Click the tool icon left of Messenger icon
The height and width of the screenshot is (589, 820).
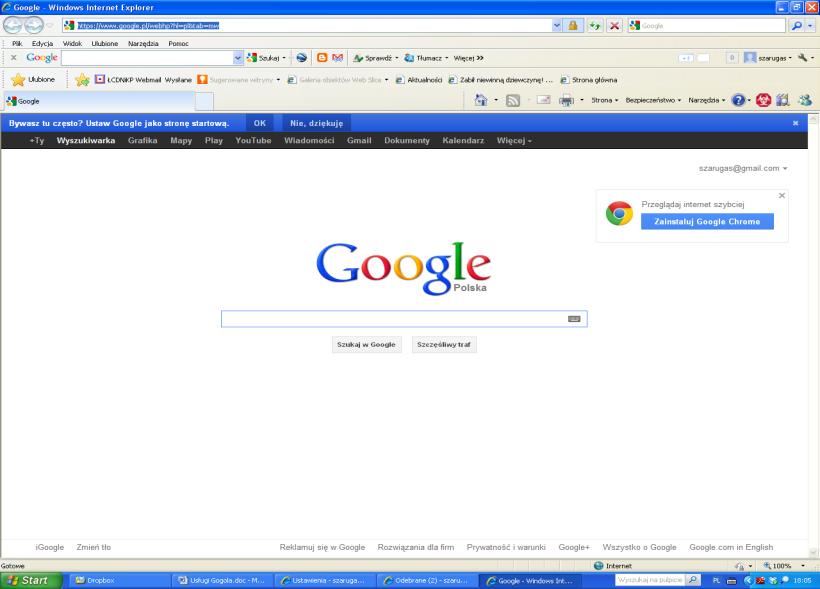point(783,100)
